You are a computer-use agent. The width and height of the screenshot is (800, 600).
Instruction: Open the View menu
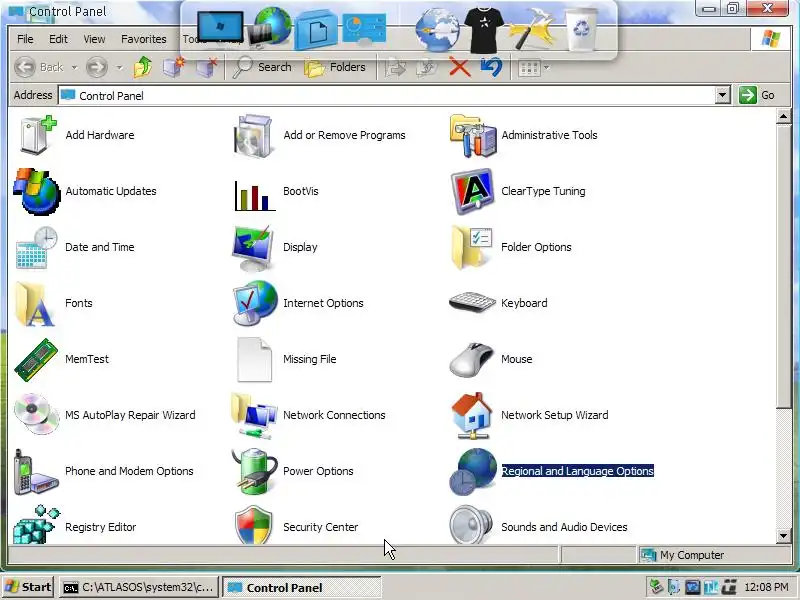click(x=94, y=39)
